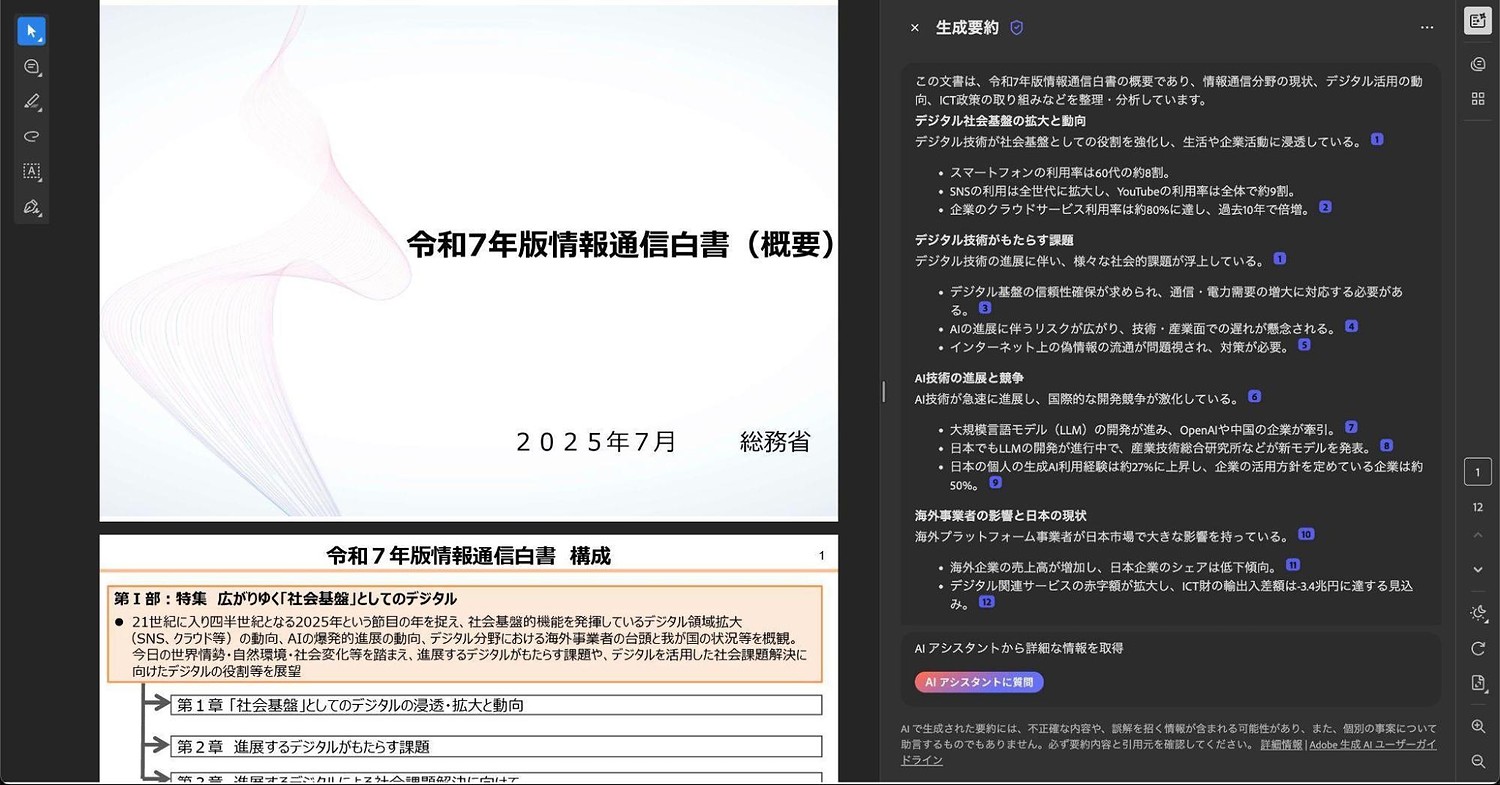Select the freehand drawing tool
1500x785 pixels.
click(x=31, y=136)
